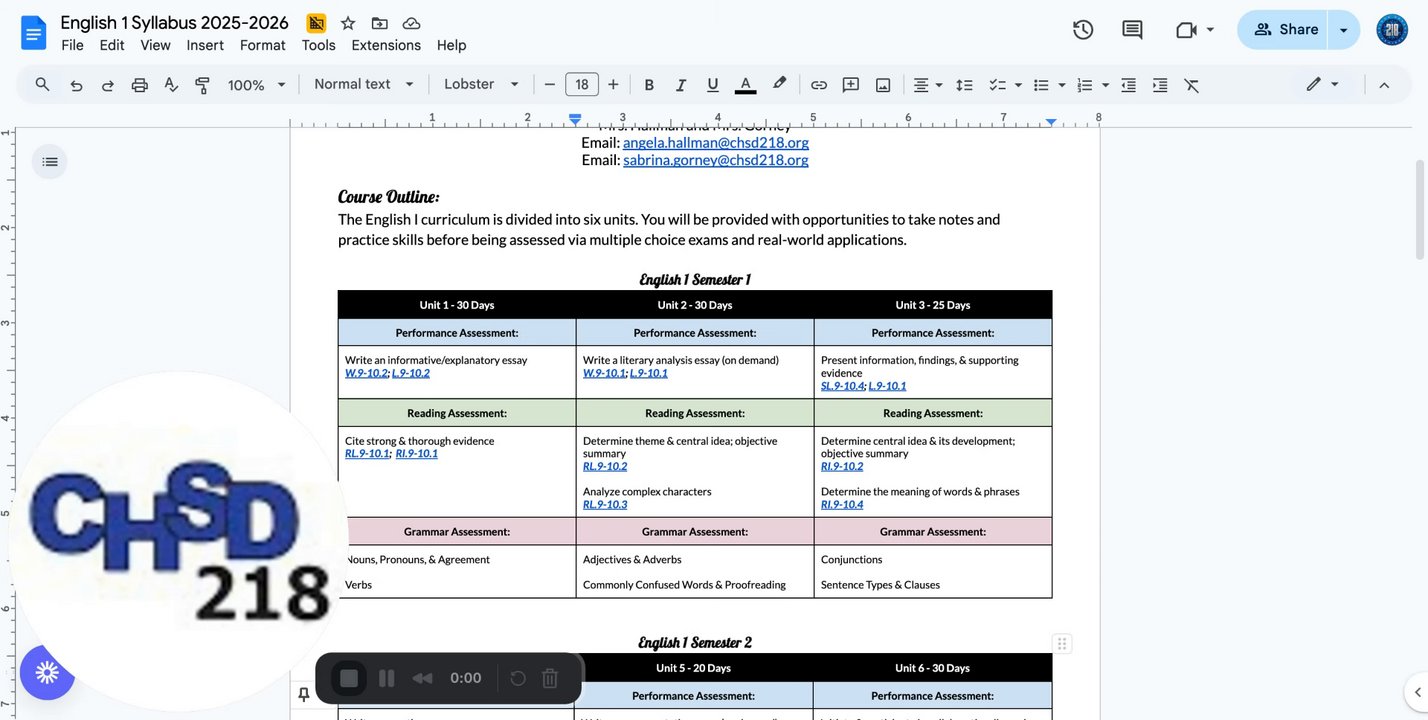Show the document outline
The height and width of the screenshot is (720, 1428).
tap(50, 162)
